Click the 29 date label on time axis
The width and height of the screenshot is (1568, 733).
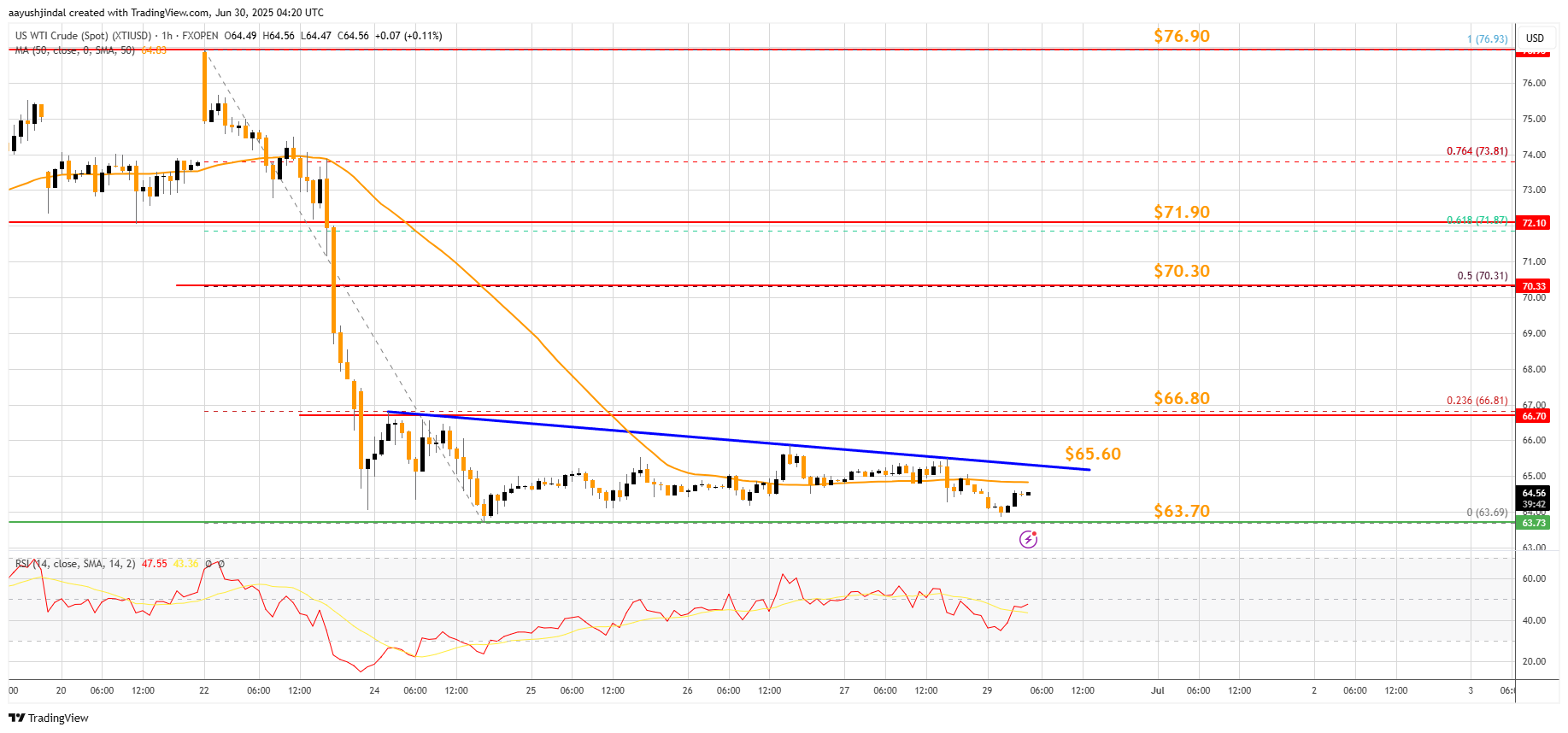tap(987, 690)
